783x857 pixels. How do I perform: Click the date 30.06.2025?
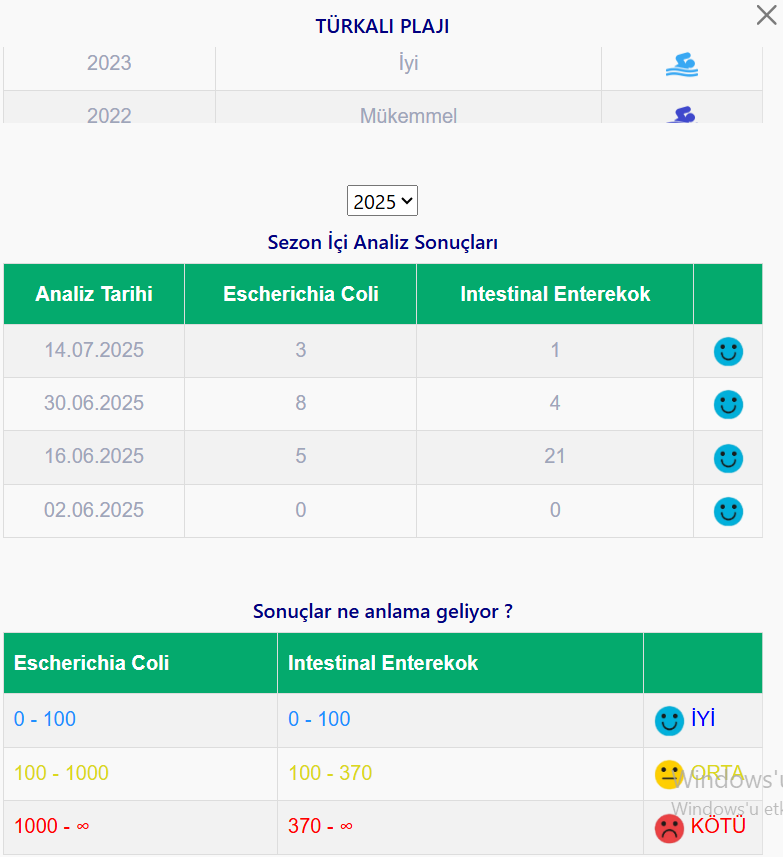point(94,403)
